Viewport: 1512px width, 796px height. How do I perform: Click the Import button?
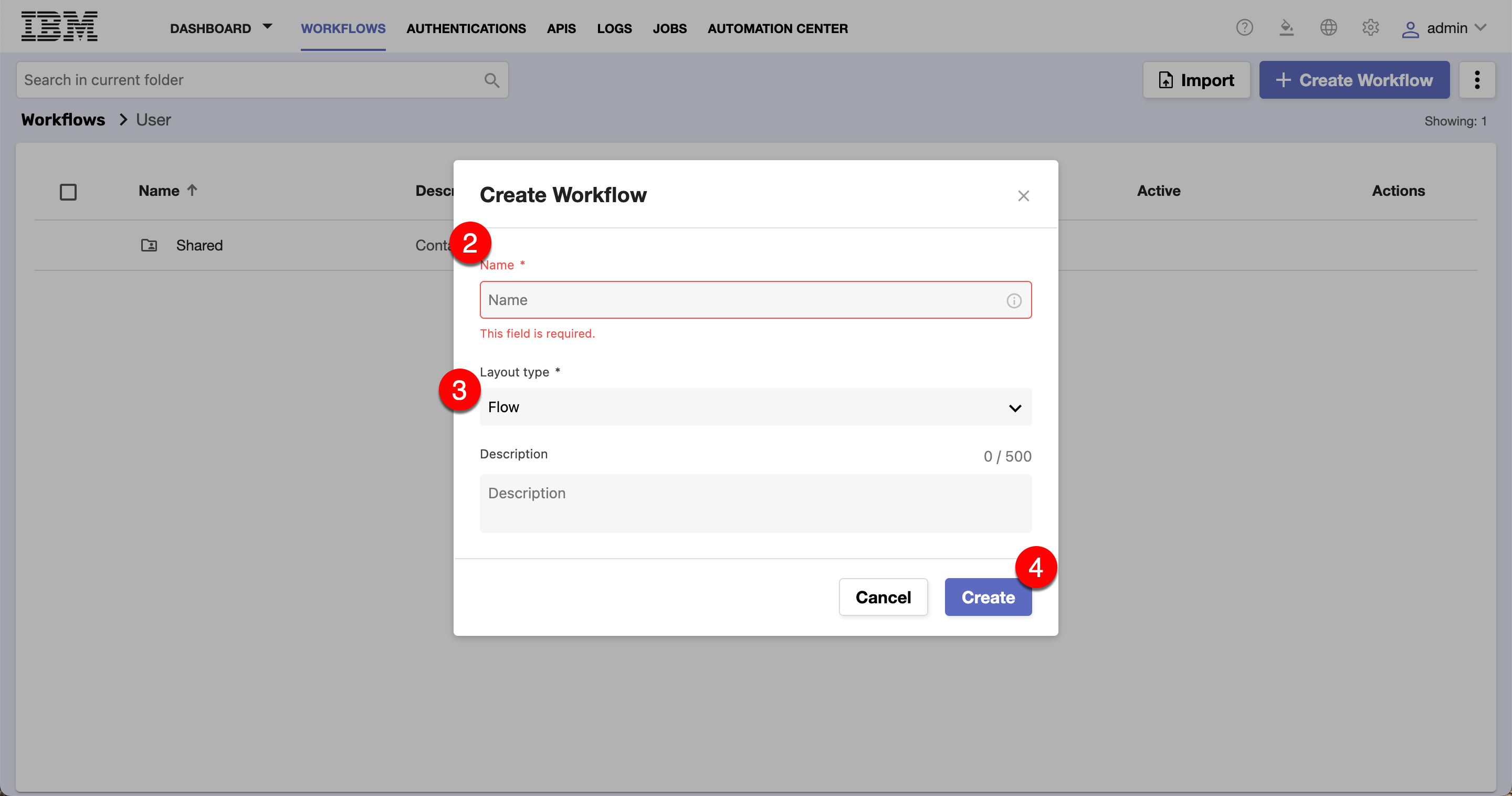[x=1195, y=80]
